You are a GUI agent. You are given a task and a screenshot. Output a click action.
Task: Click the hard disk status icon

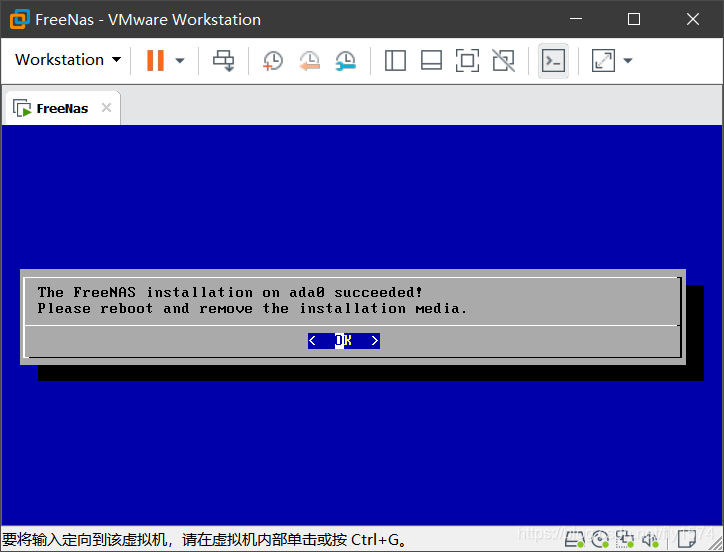[x=575, y=539]
